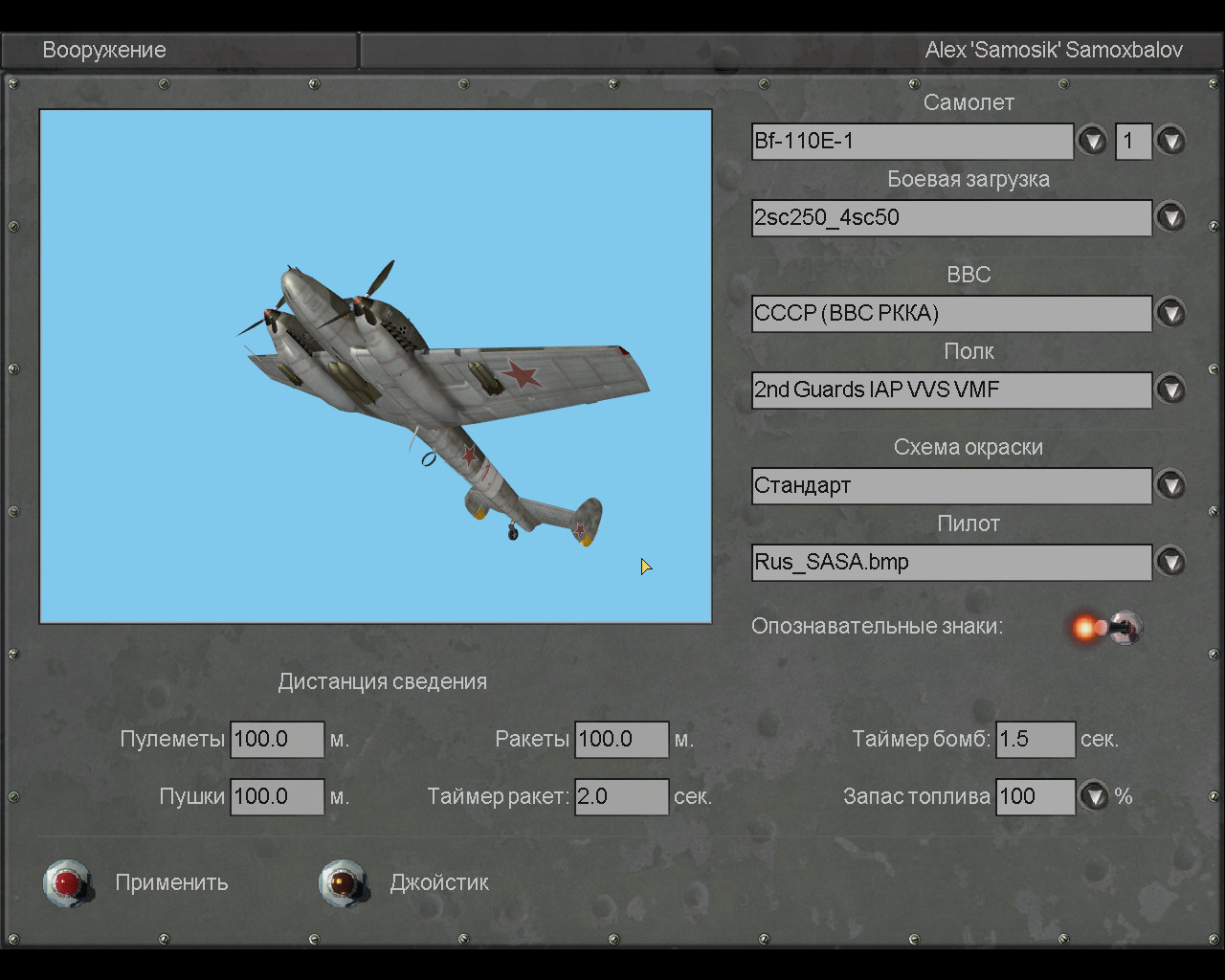Open the Пилот Rus_SASA.bmp dropdown arrow
Viewport: 1225px width, 980px height.
coord(1170,563)
